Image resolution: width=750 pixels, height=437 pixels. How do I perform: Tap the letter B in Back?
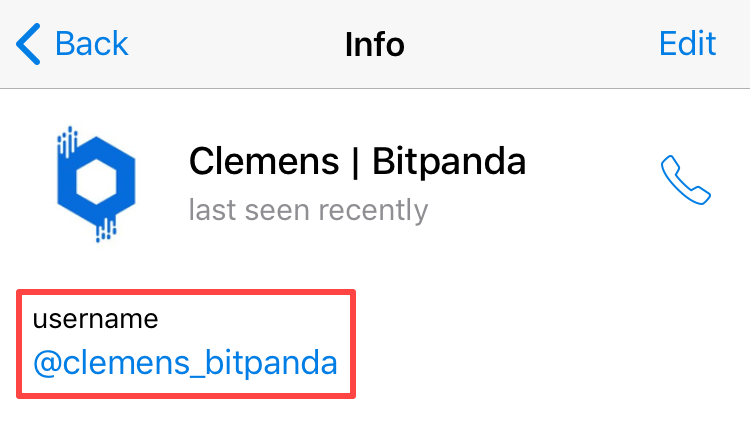coord(65,44)
